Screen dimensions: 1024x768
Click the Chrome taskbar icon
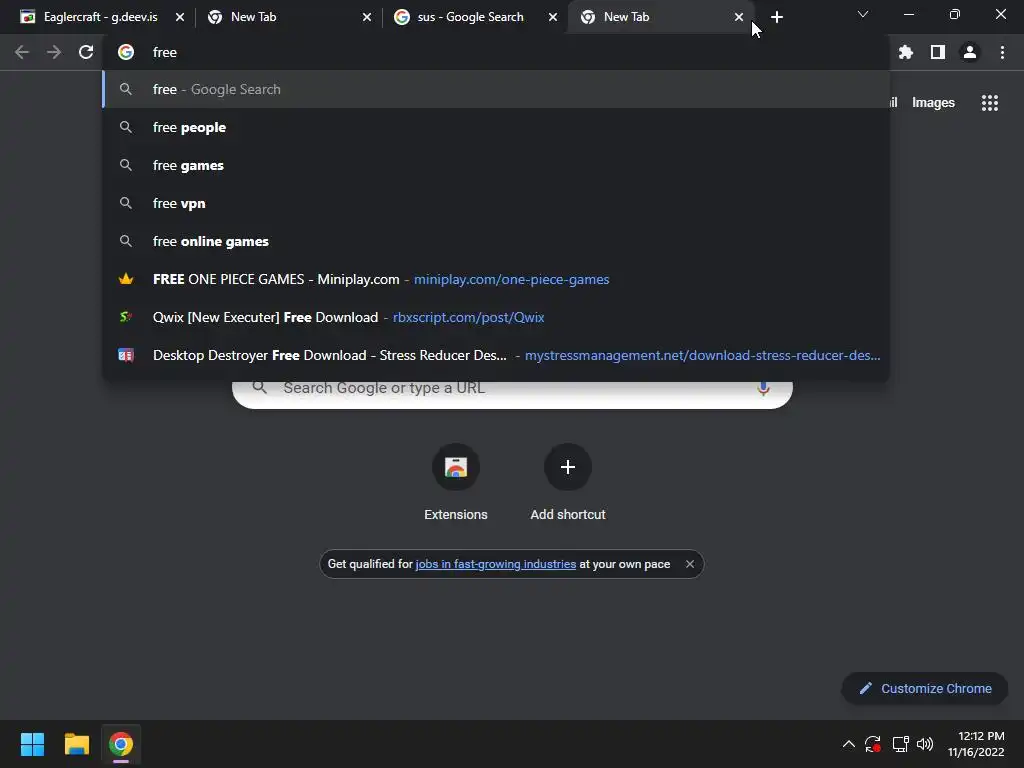click(121, 744)
